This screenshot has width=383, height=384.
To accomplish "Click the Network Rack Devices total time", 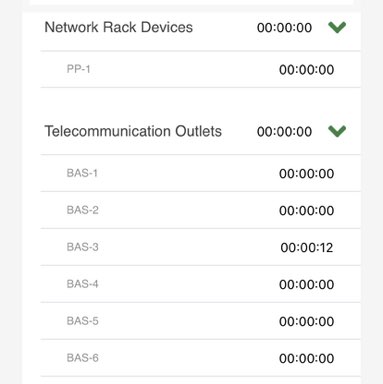I will tap(284, 28).
